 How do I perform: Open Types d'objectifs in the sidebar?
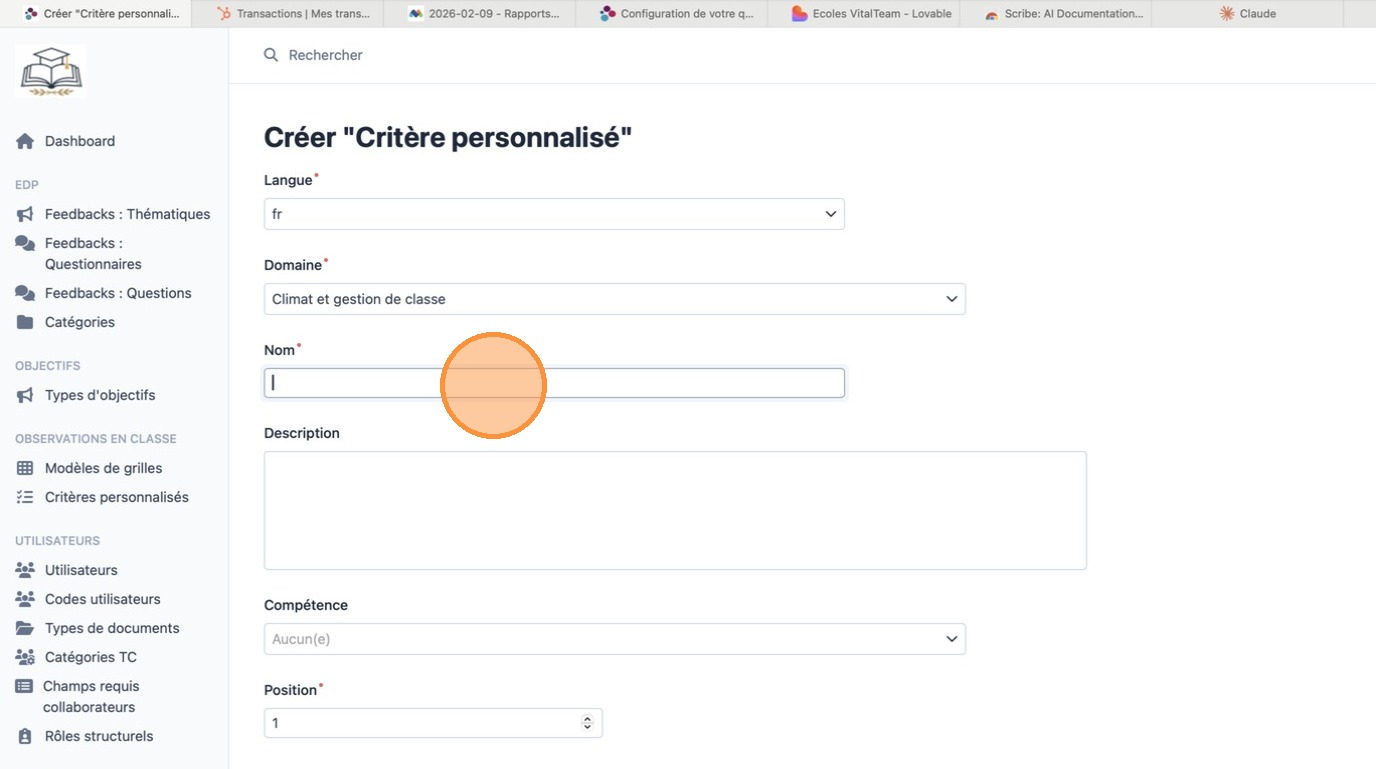(x=100, y=395)
